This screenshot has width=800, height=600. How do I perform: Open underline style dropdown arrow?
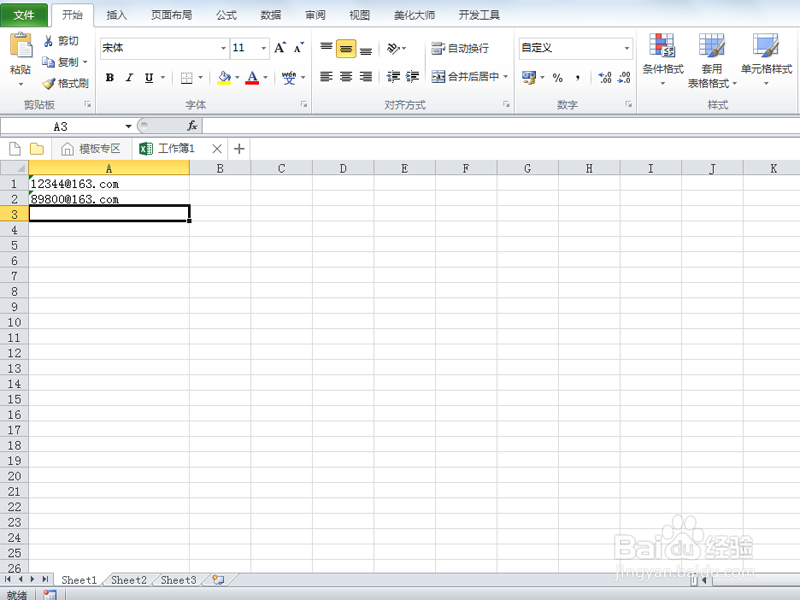coord(163,78)
